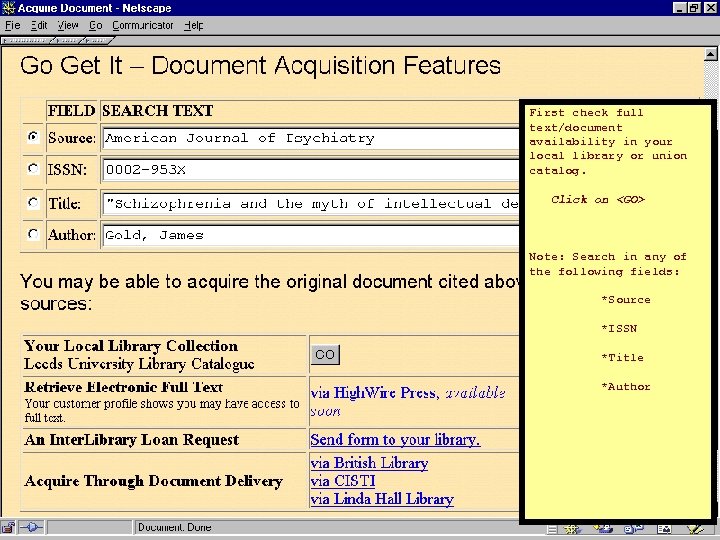
Task: Click the security padlock icon in status bar
Action: 8,528
